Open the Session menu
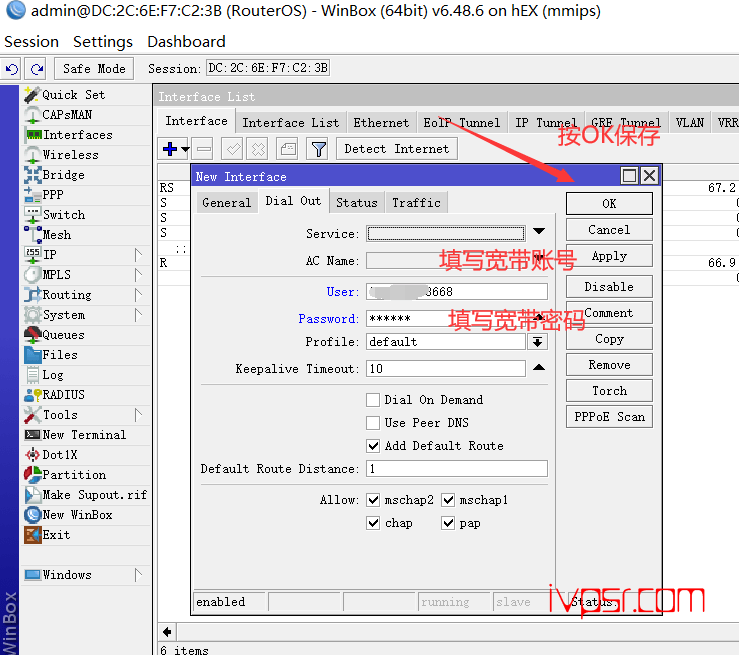 pos(31,42)
